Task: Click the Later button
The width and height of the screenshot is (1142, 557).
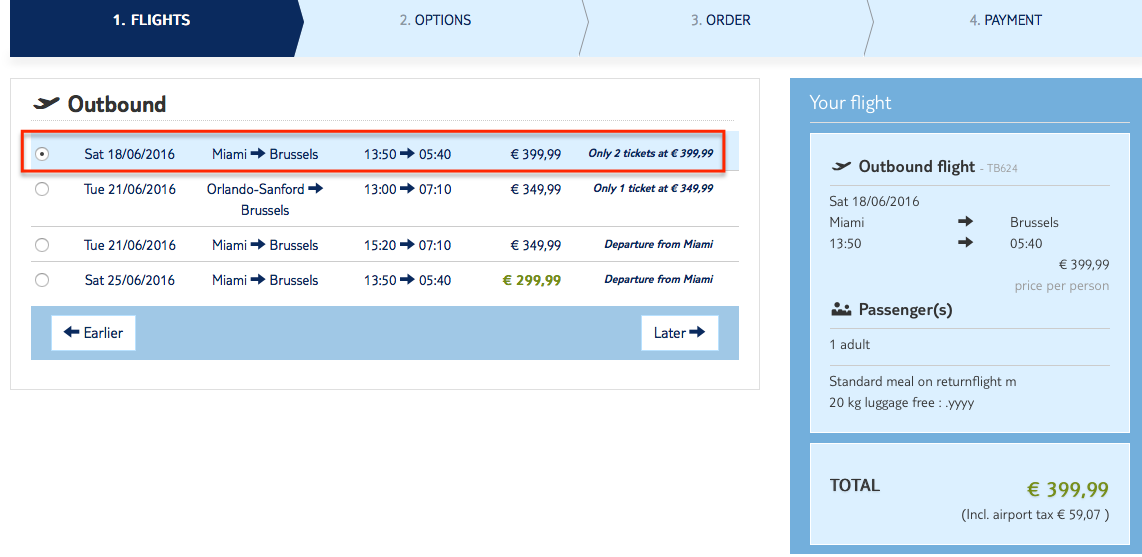Action: coord(680,333)
